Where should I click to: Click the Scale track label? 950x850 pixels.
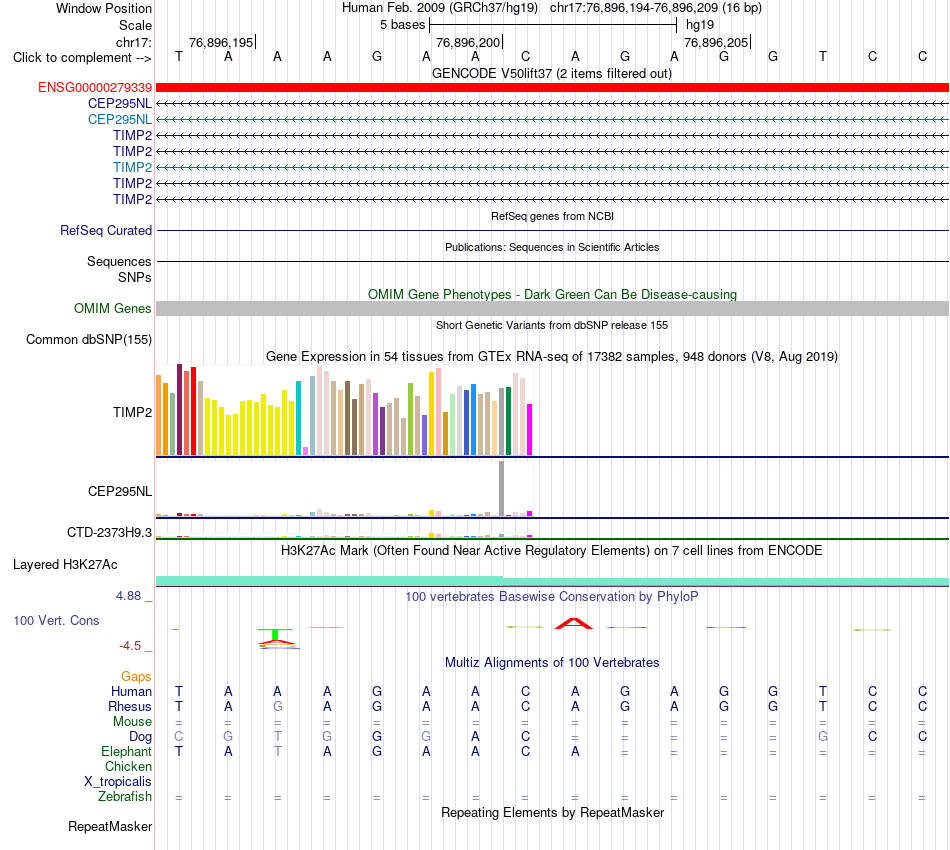point(135,25)
